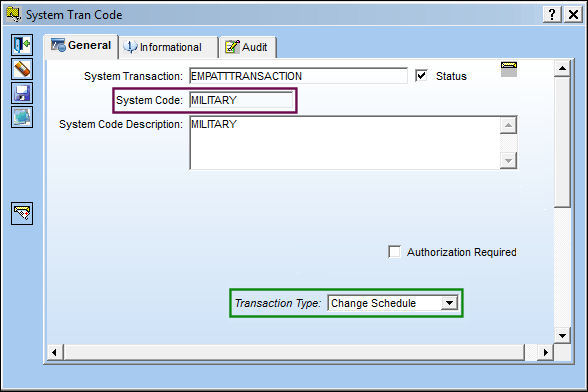
Task: Switch to the Informational tab
Action: (168, 47)
